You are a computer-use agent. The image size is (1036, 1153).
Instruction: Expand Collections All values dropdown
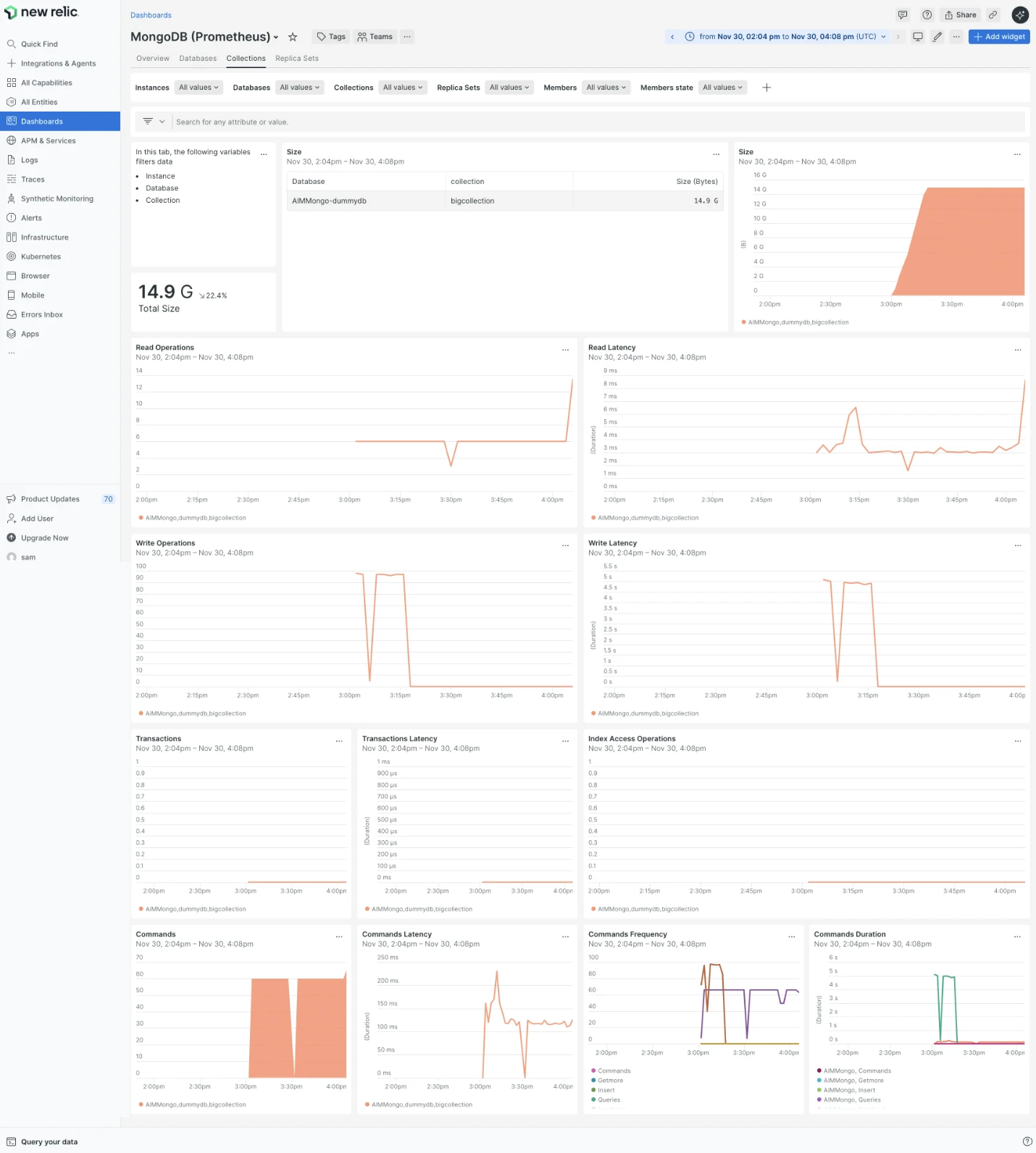tap(403, 88)
